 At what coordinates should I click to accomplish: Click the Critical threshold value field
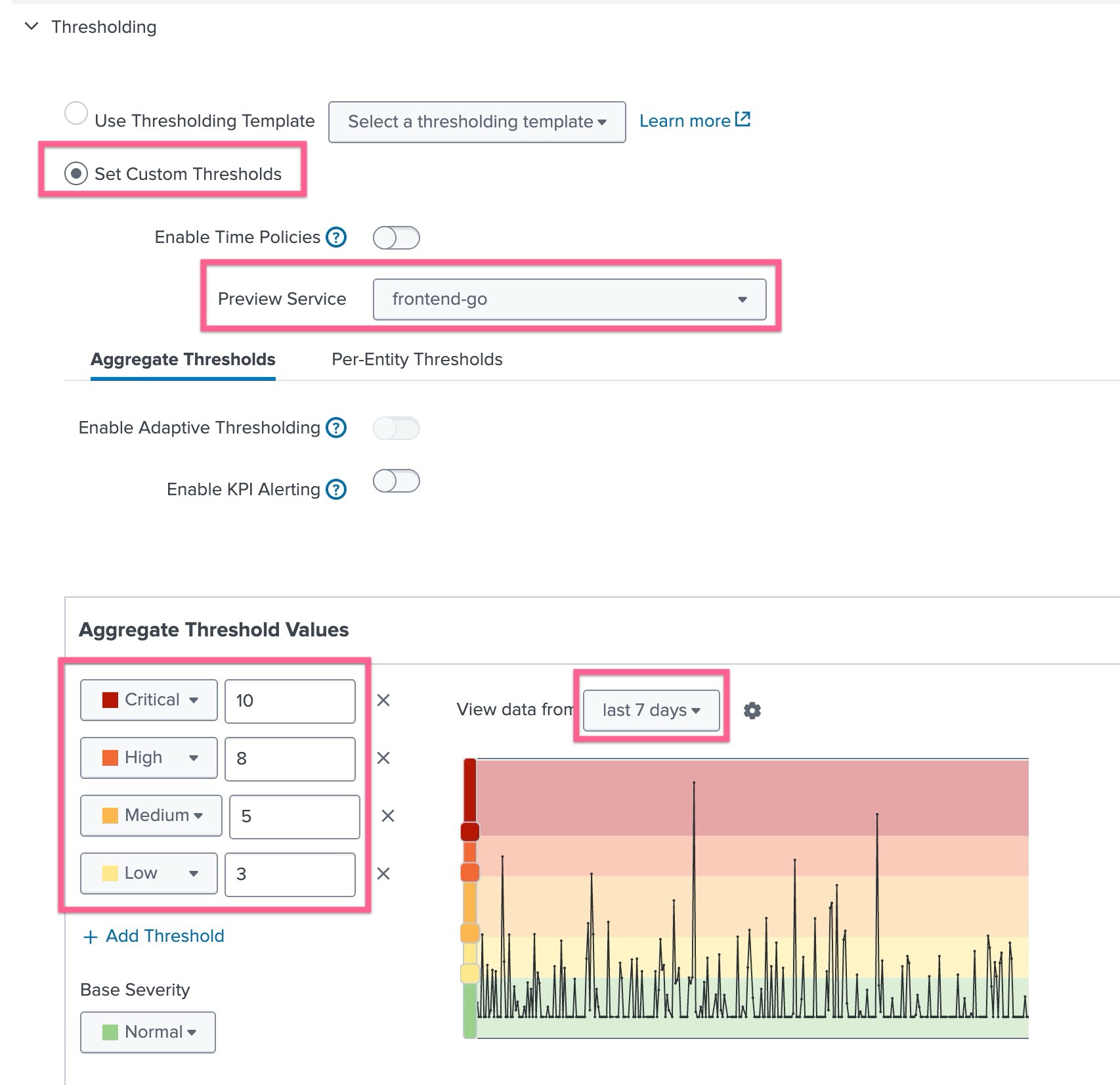290,701
